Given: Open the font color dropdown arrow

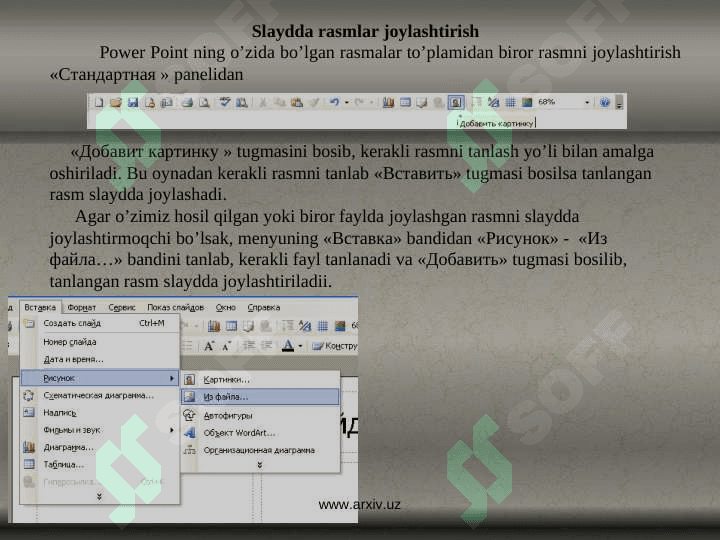Looking at the screenshot, I should click(x=301, y=346).
